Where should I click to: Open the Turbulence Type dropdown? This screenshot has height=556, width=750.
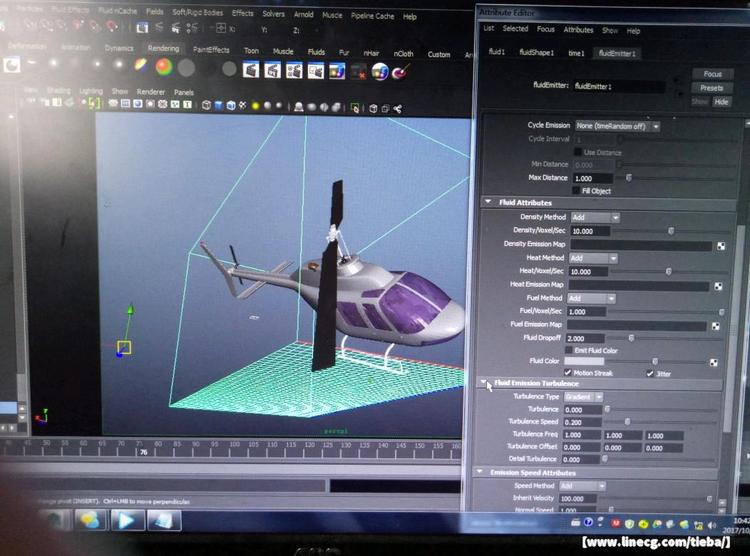[x=583, y=397]
